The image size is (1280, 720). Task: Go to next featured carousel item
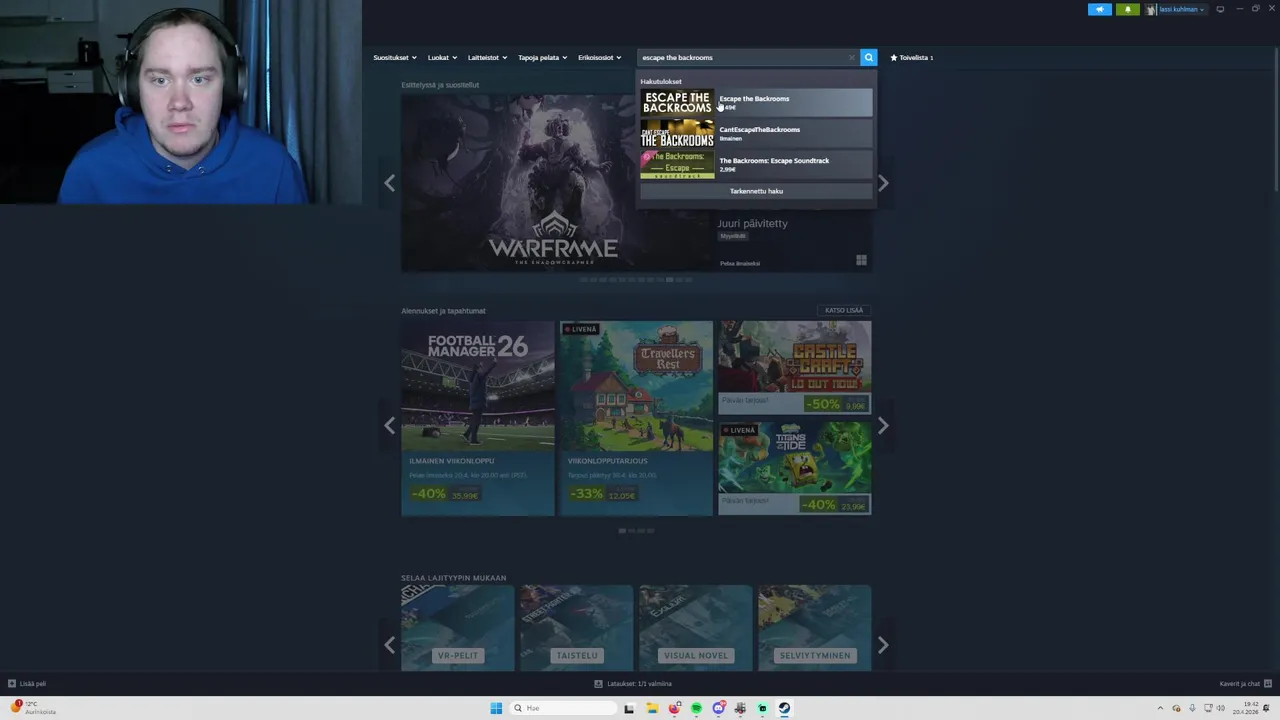point(883,182)
